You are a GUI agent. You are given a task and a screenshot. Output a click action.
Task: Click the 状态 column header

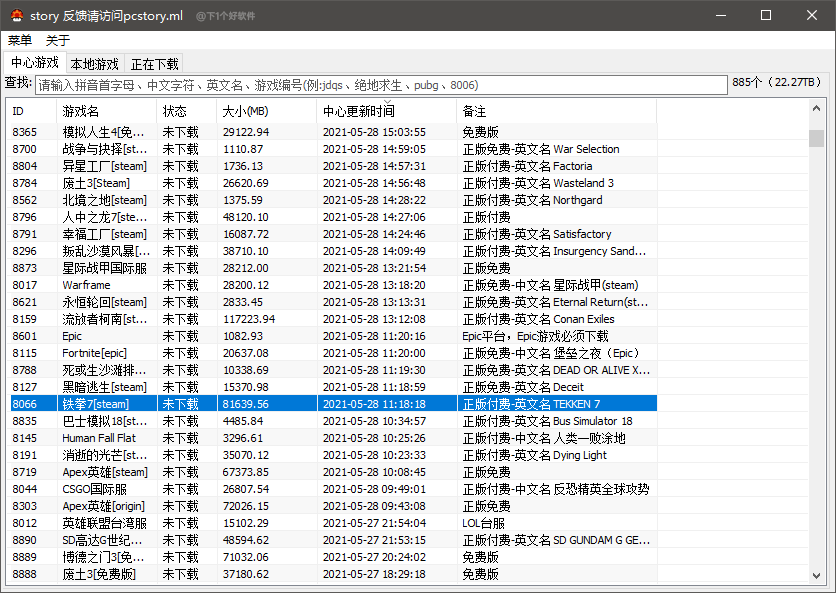[x=185, y=111]
